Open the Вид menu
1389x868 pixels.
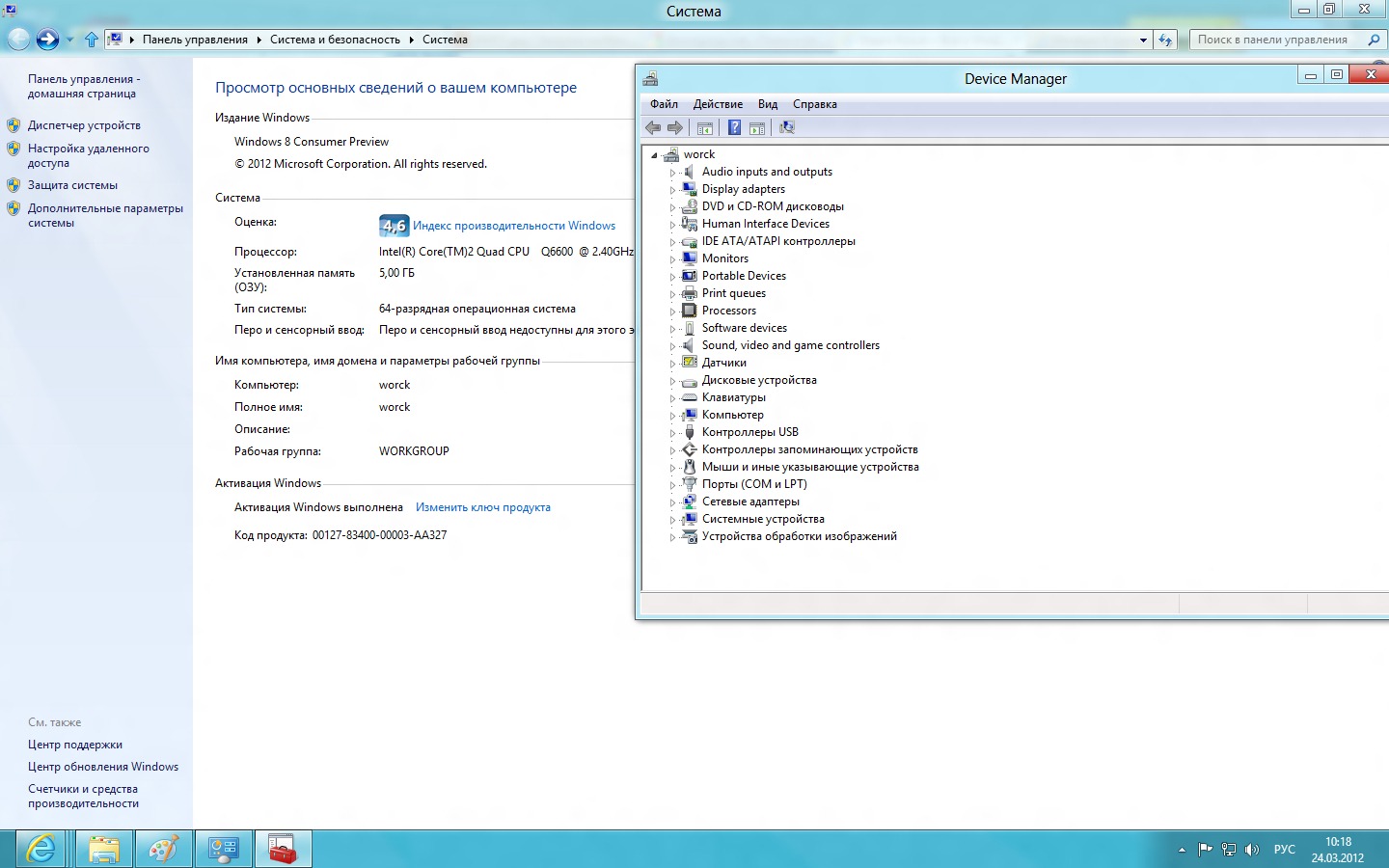tap(768, 104)
